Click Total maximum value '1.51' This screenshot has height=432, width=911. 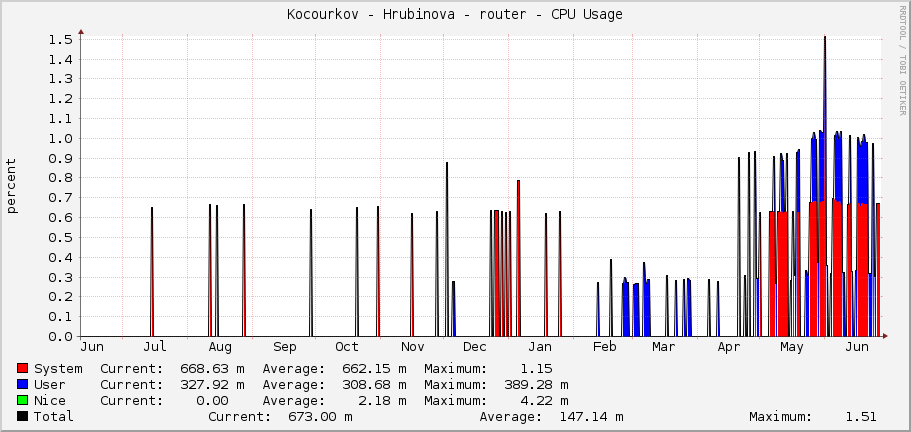pos(861,416)
